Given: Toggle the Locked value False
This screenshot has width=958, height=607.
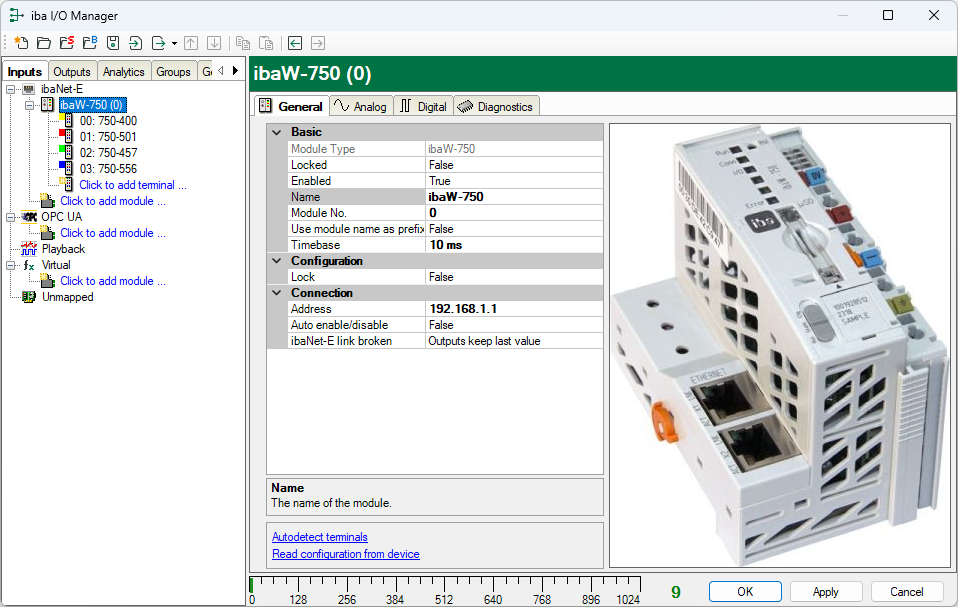Looking at the screenshot, I should click(x=514, y=165).
